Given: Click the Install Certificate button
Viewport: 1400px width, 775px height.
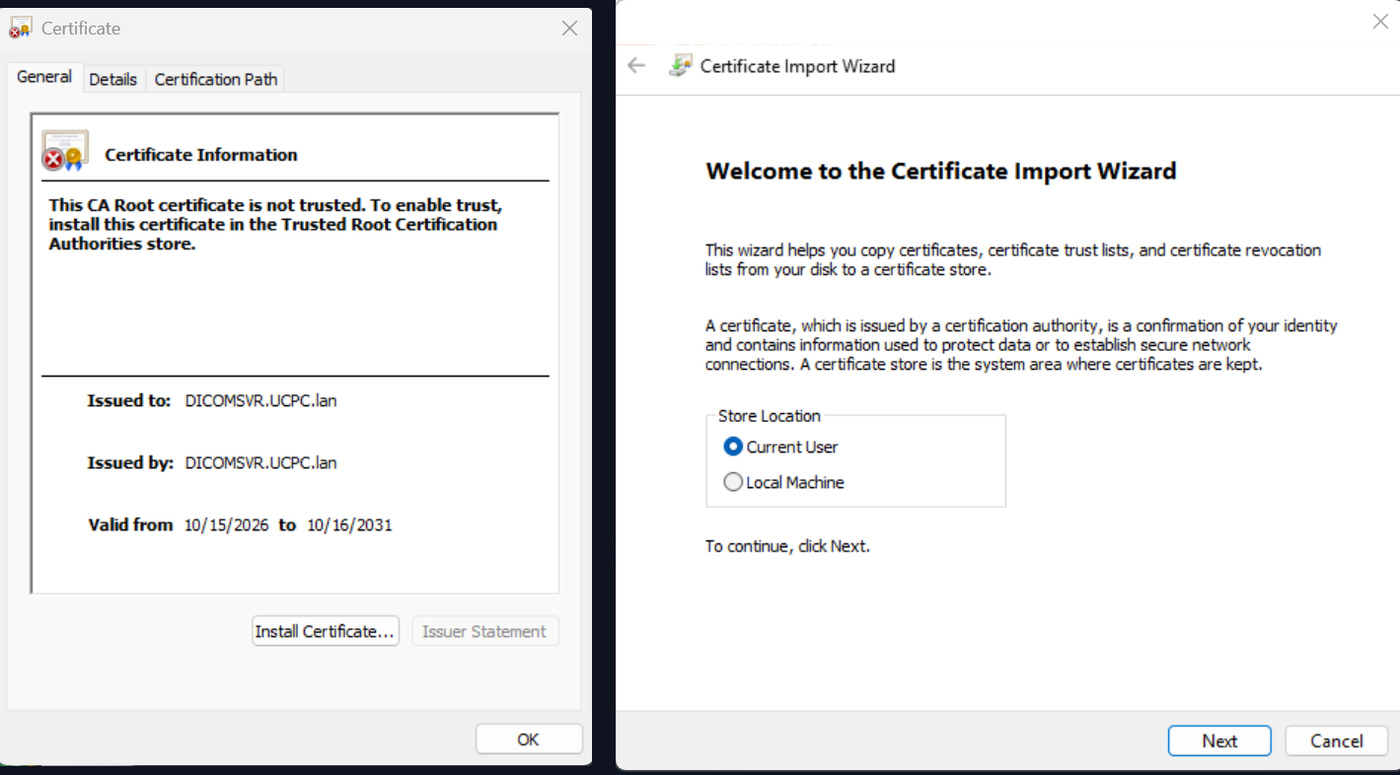Looking at the screenshot, I should [x=325, y=631].
